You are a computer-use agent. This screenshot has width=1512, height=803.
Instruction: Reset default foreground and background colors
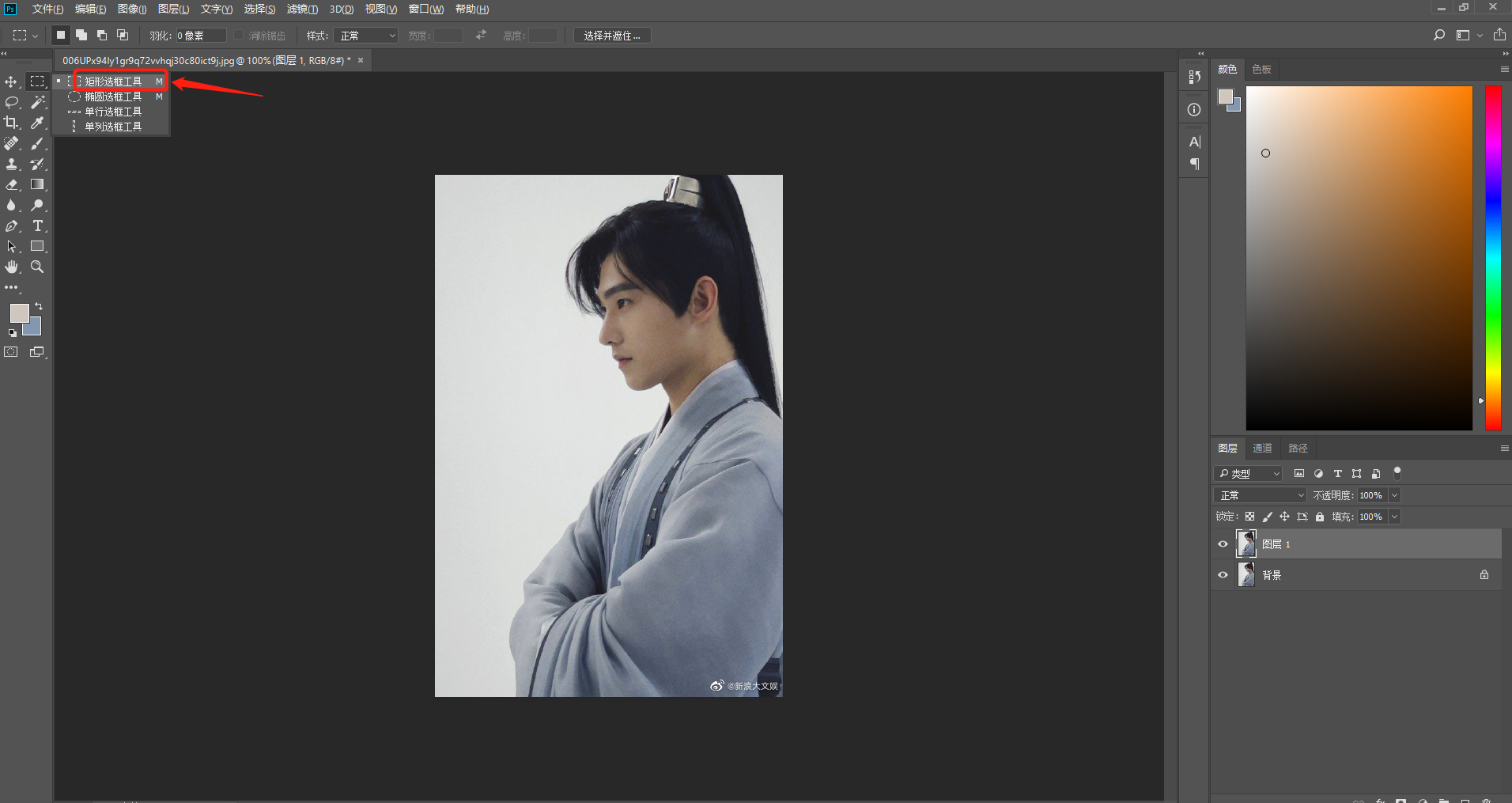tap(12, 333)
